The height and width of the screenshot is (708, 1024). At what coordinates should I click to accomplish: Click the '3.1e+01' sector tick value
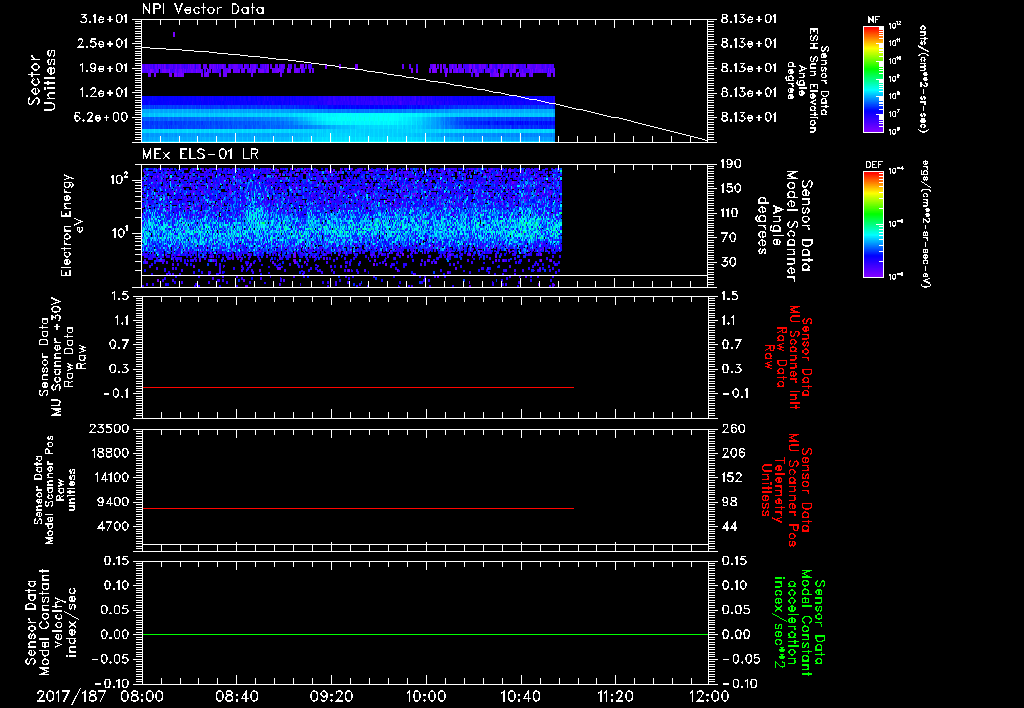(104, 19)
